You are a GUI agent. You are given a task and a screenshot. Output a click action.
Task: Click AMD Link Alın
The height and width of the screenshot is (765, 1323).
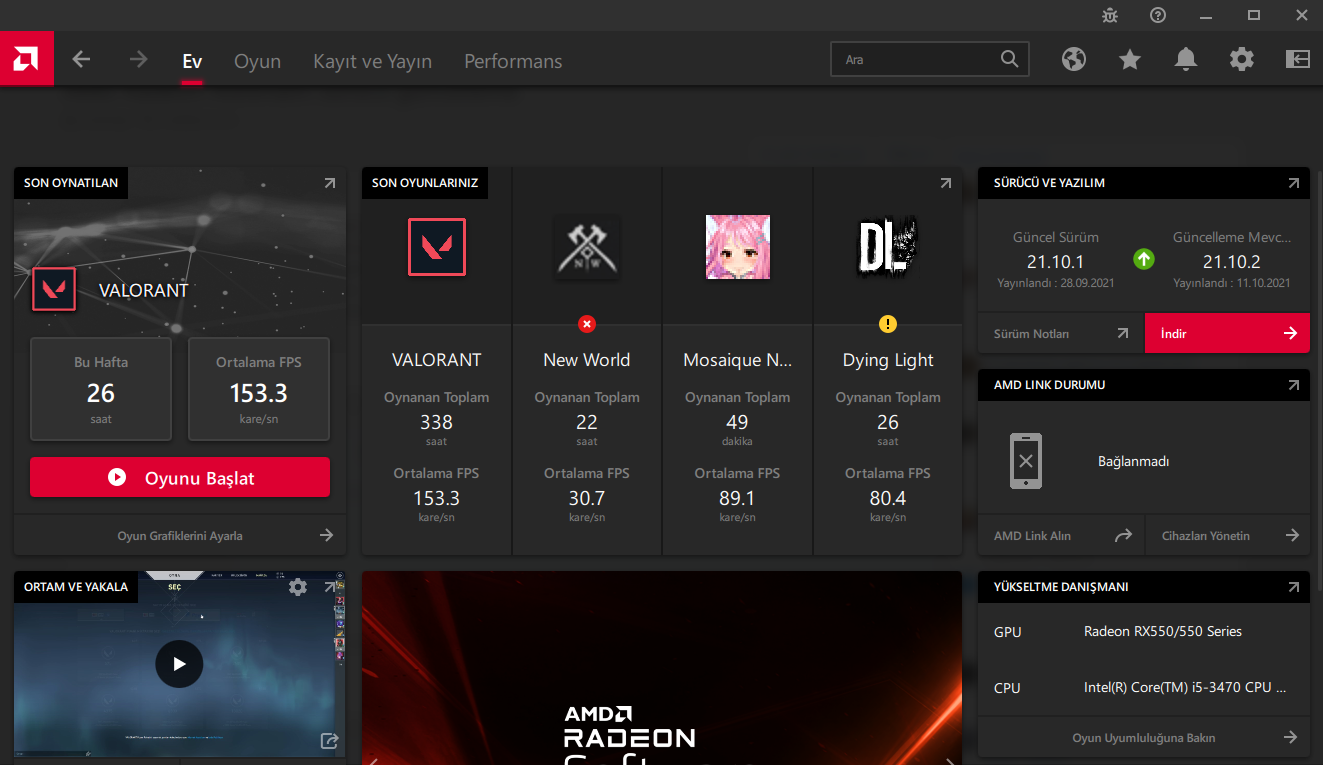pos(1061,536)
